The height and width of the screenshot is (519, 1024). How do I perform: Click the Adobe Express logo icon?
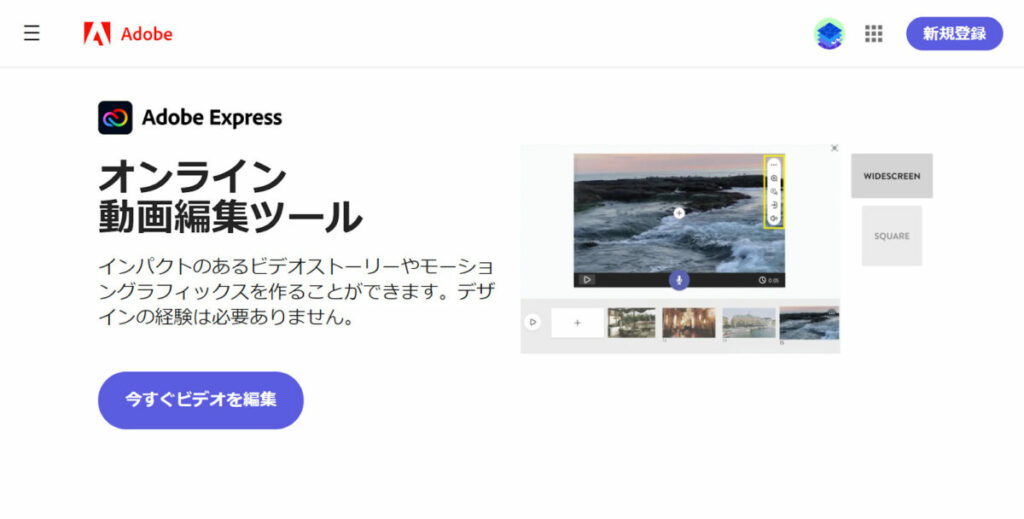click(x=116, y=118)
